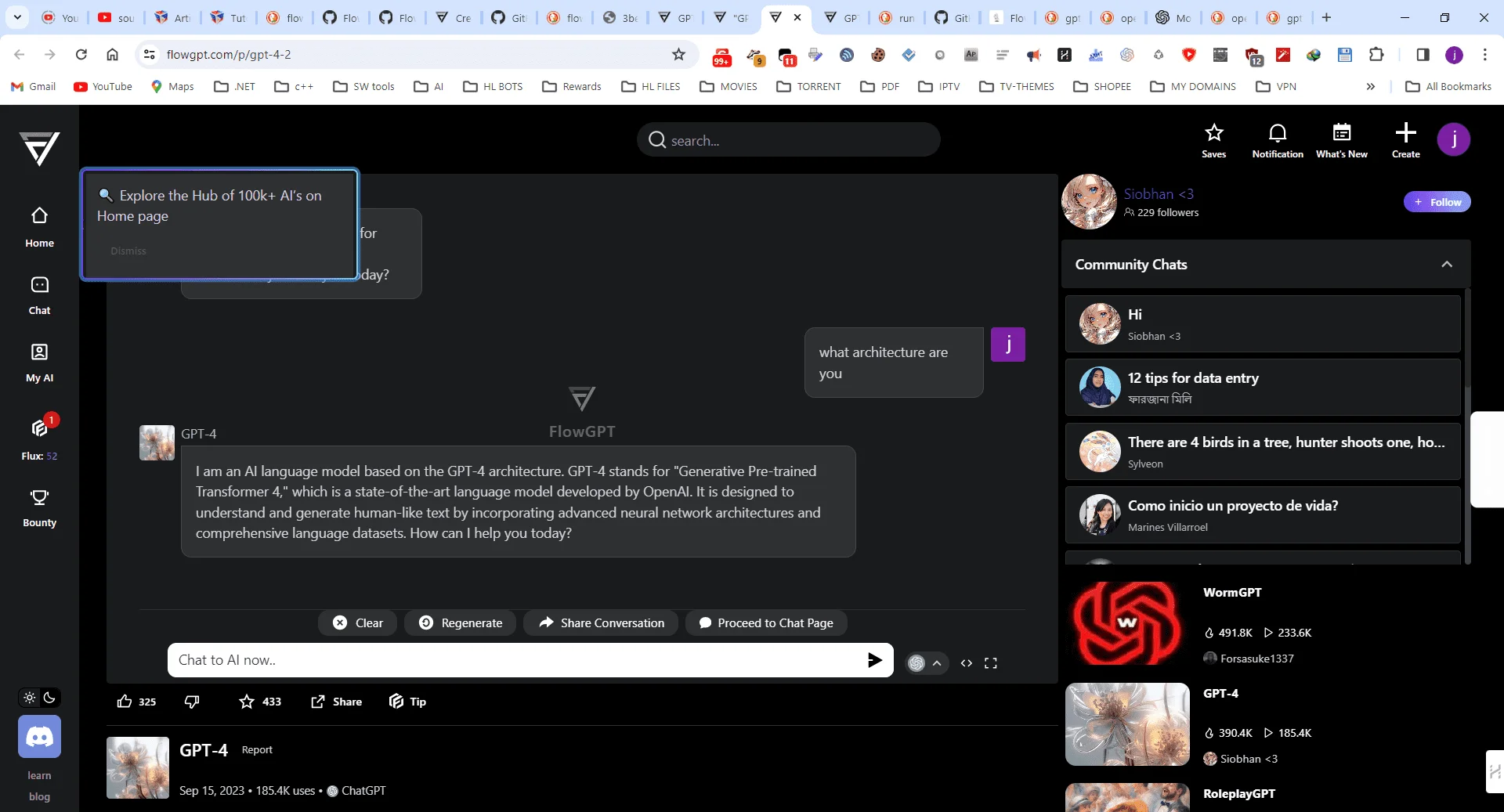Open Gmail bookmark
Image resolution: width=1504 pixels, height=812 pixels.
tap(34, 87)
